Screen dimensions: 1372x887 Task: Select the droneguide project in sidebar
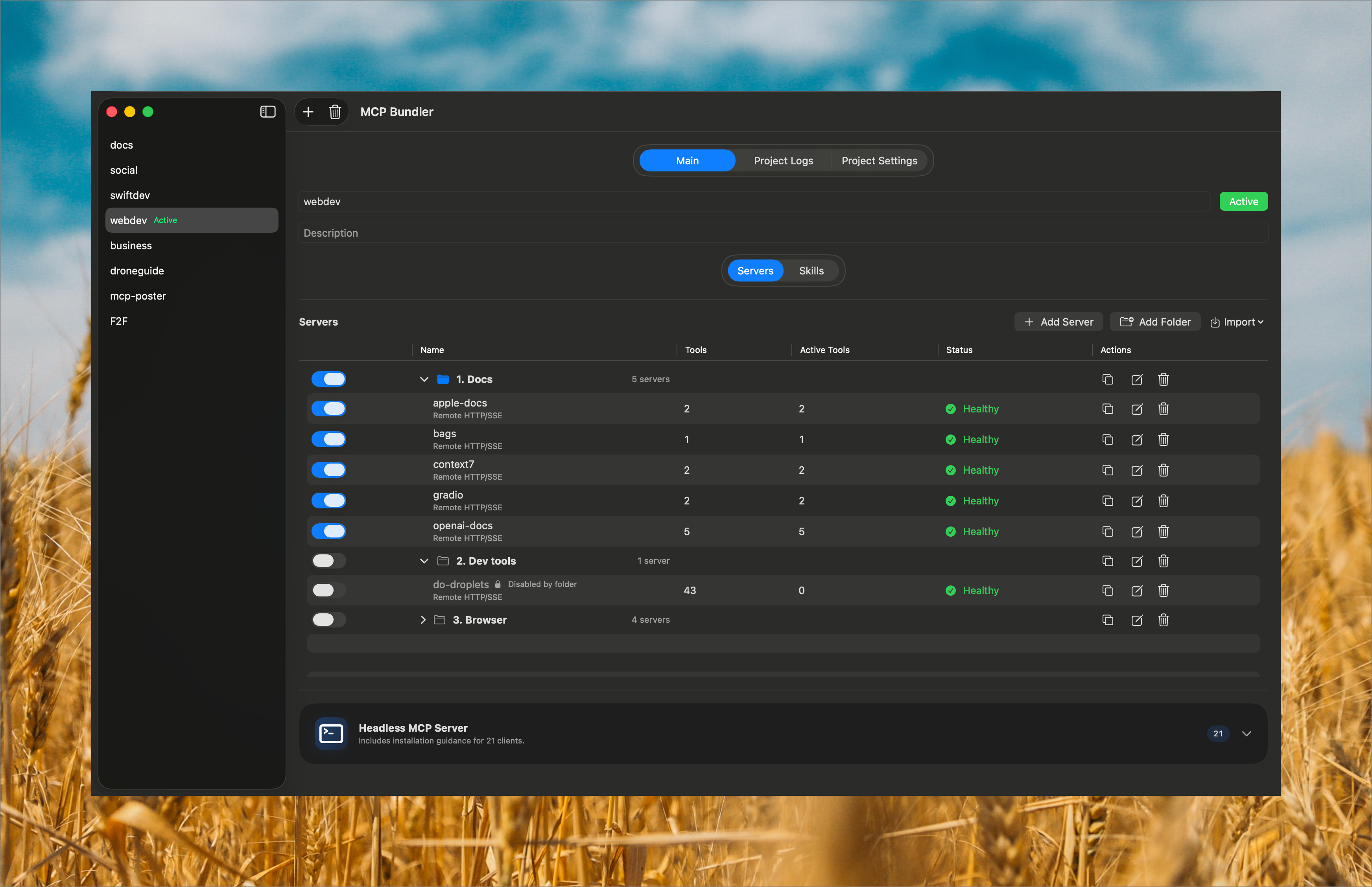coord(191,271)
